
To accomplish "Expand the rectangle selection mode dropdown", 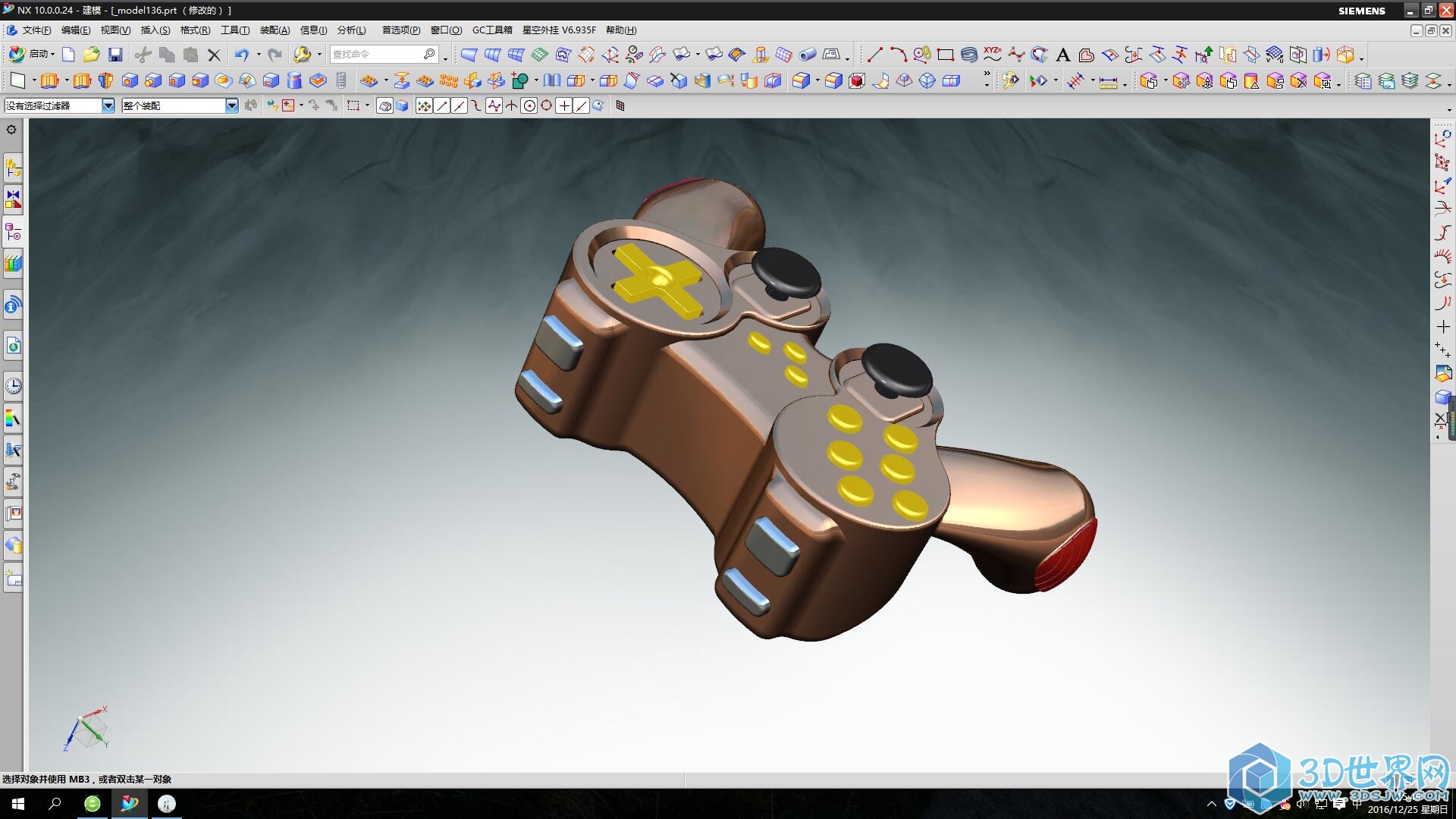I will [x=367, y=105].
